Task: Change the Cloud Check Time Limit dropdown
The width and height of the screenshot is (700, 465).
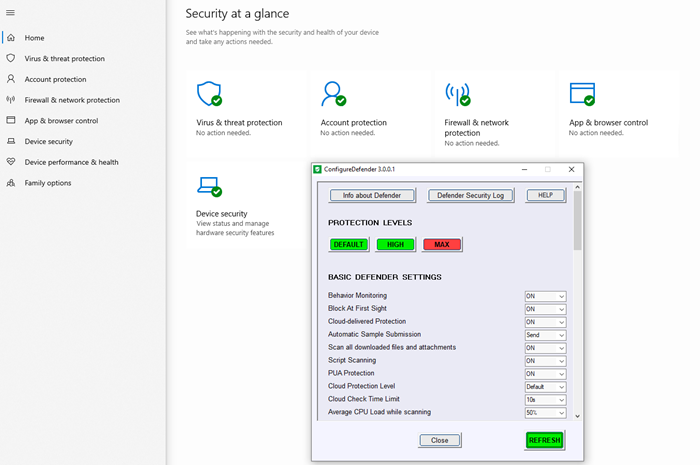Action: tap(545, 400)
